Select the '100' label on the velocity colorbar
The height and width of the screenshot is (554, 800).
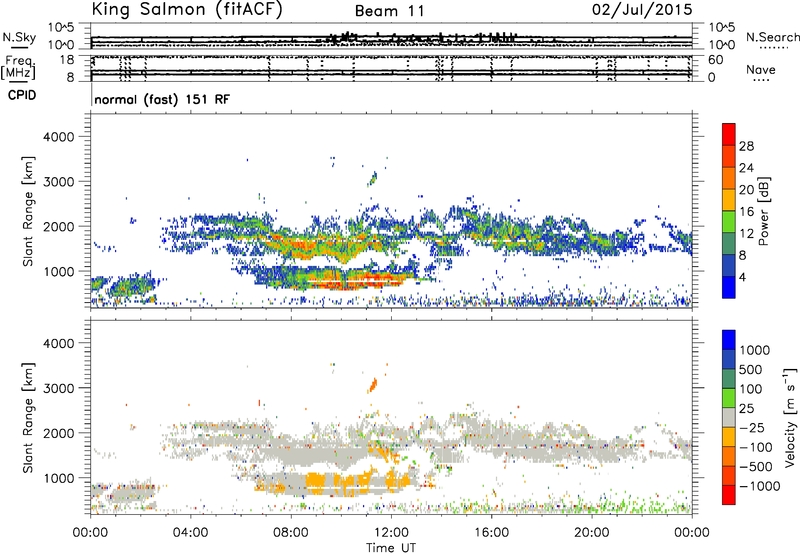point(750,389)
